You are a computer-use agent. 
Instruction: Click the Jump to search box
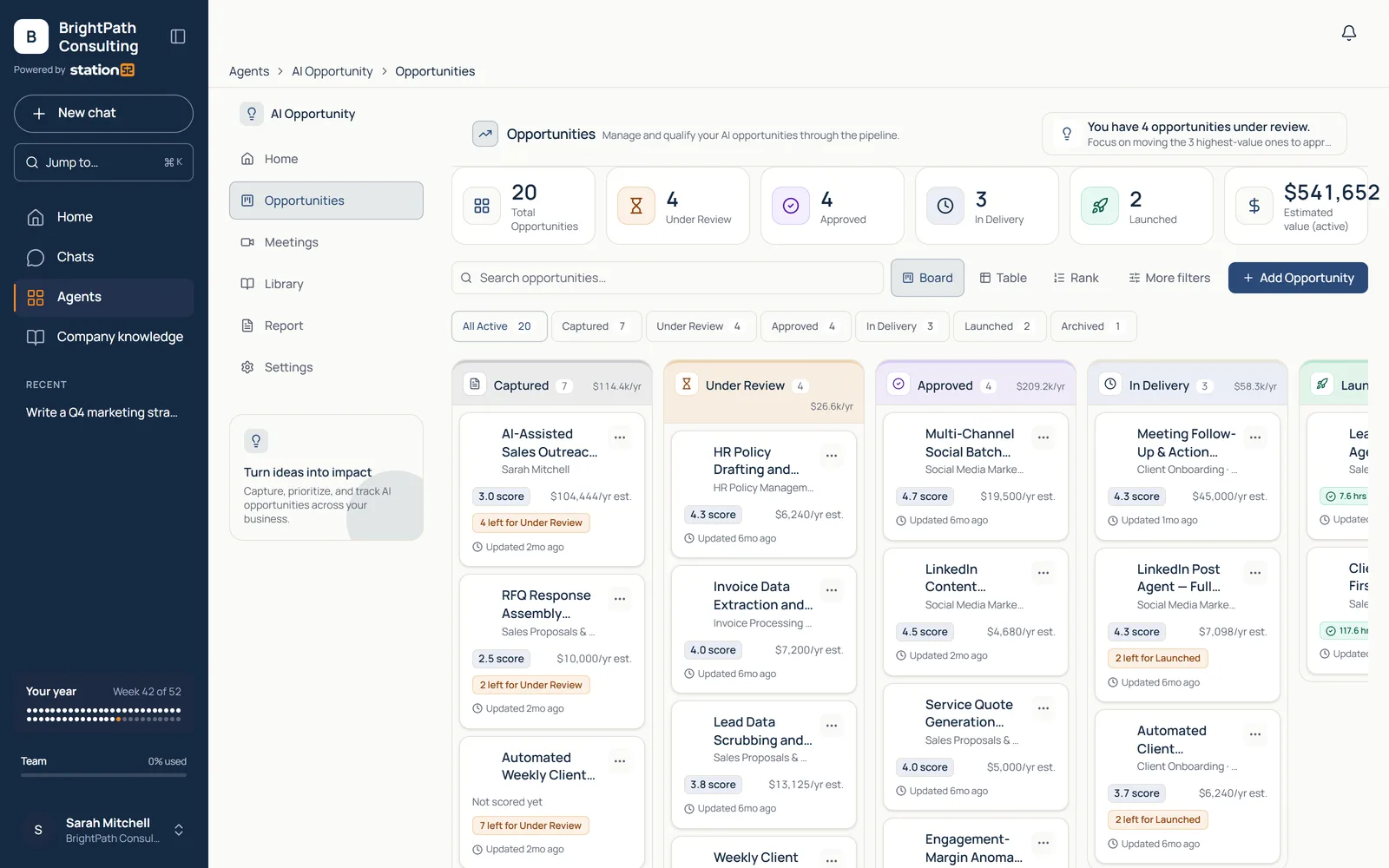pyautogui.click(x=103, y=162)
